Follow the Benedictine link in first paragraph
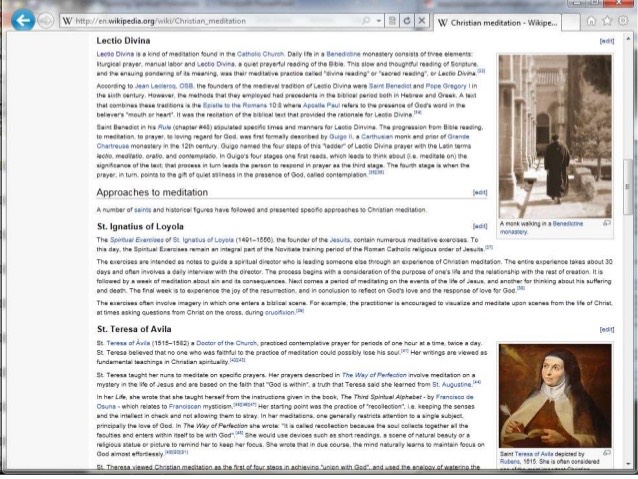The width and height of the screenshot is (638, 479). (x=343, y=54)
